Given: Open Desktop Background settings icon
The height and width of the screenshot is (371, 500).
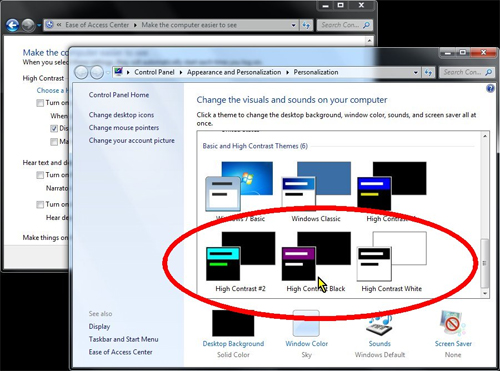Looking at the screenshot, I should 233,323.
